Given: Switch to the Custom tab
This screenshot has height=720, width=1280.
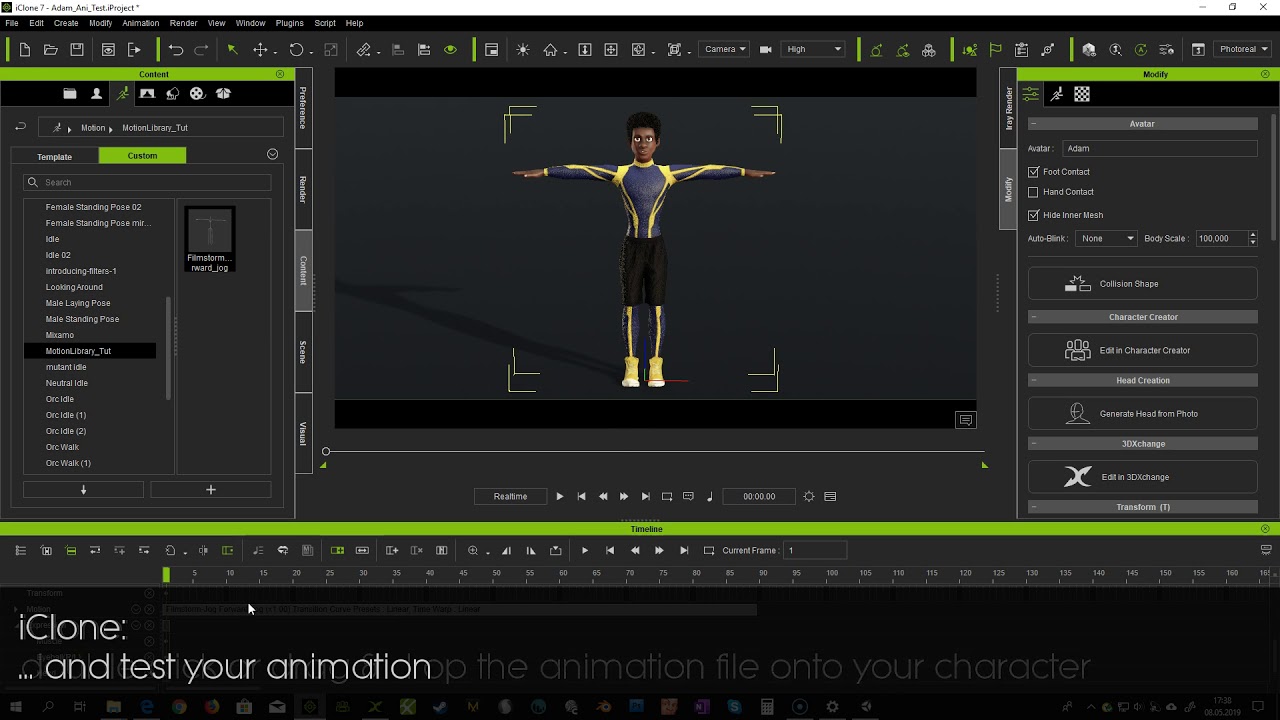Looking at the screenshot, I should coord(142,155).
